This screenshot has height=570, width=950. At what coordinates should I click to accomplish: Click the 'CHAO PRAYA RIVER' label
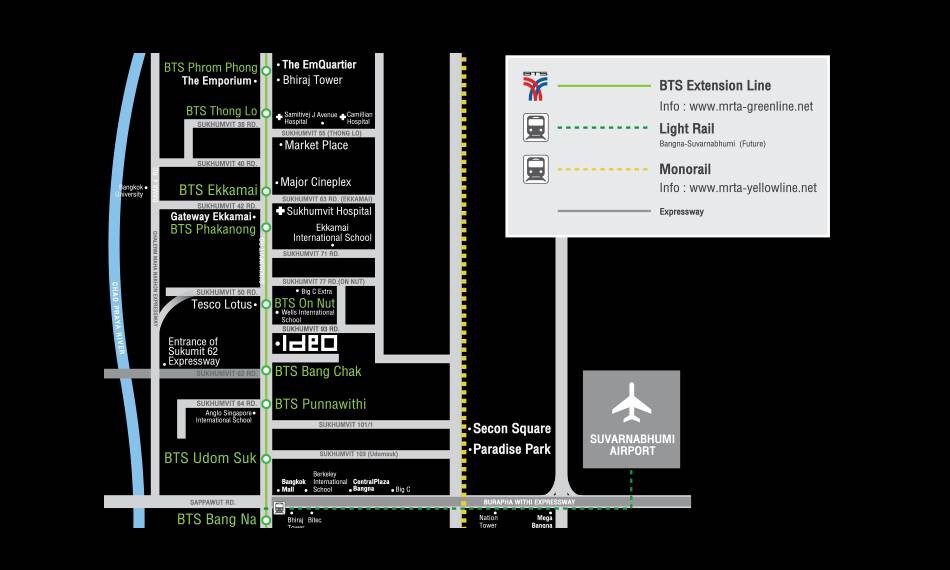[x=118, y=318]
